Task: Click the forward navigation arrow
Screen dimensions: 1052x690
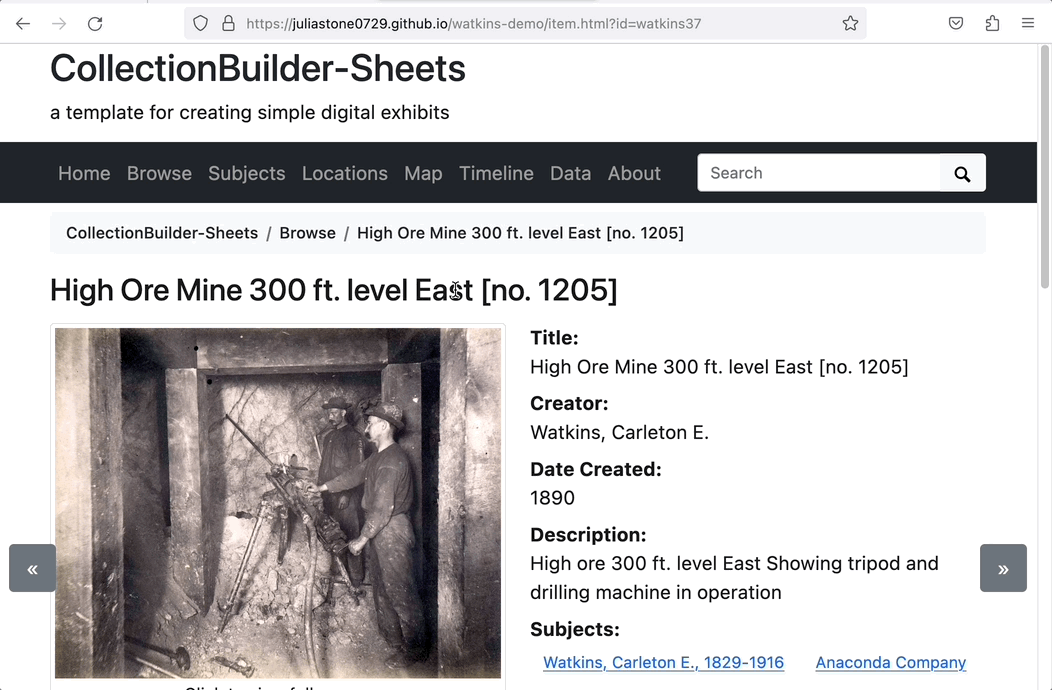Action: tap(58, 22)
